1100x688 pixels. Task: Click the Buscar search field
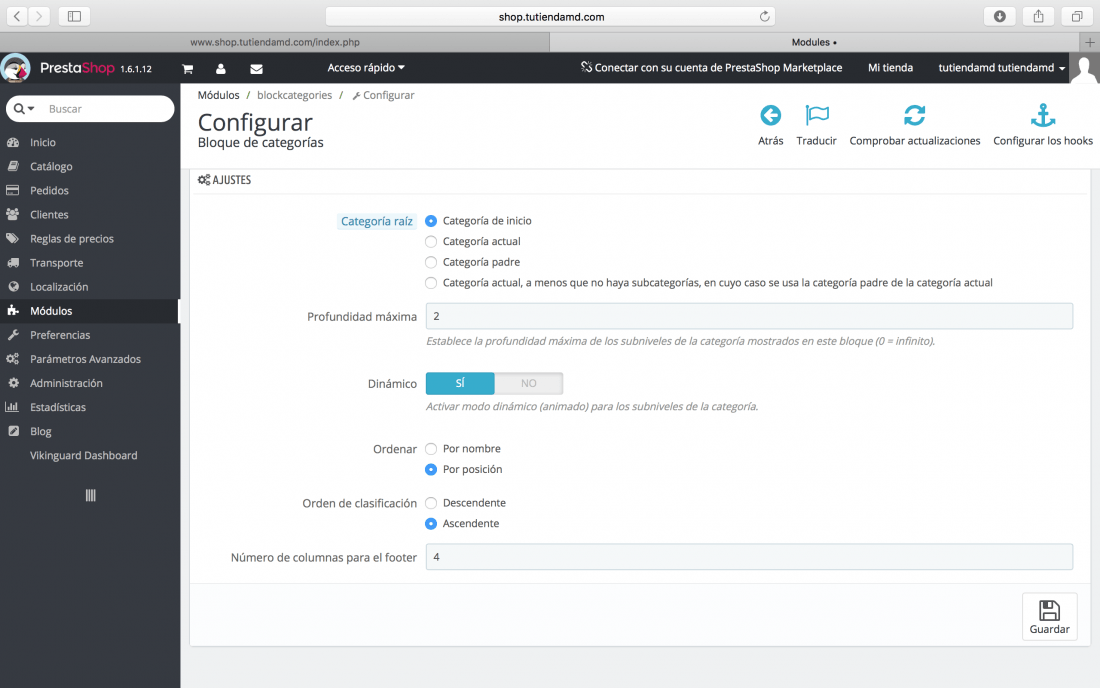click(x=105, y=109)
